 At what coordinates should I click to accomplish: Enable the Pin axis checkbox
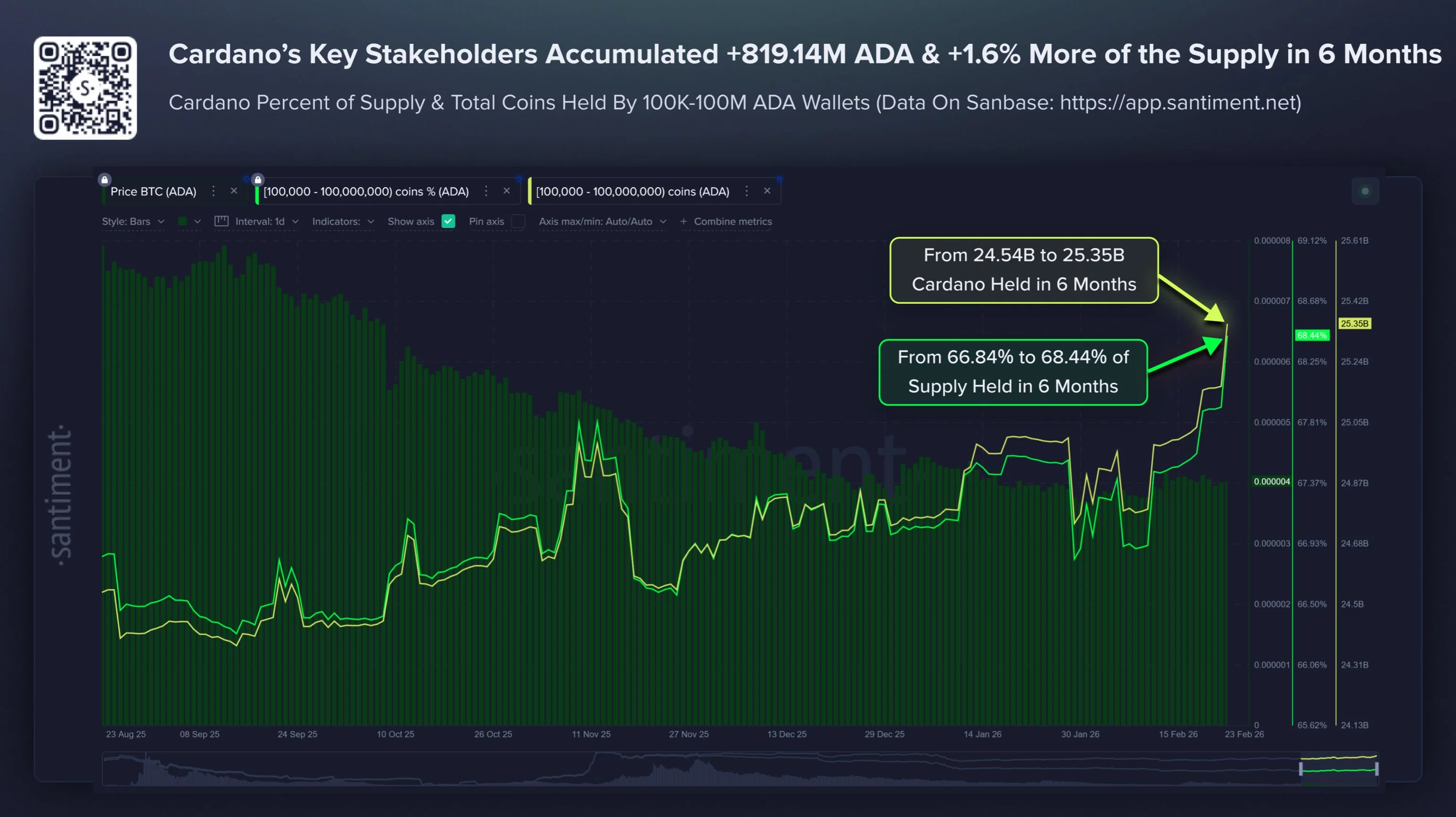pyautogui.click(x=518, y=222)
